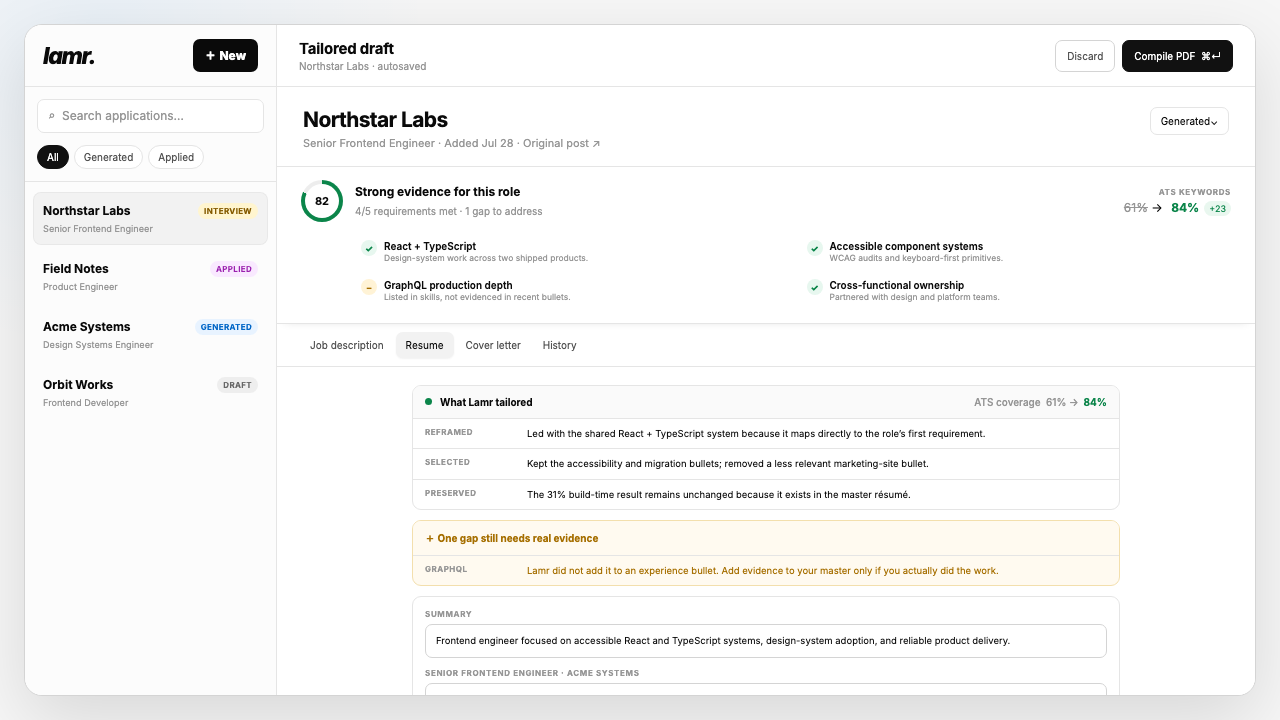Filter applications by Generated
Screen dimensions: 1280x720
(x=108, y=157)
